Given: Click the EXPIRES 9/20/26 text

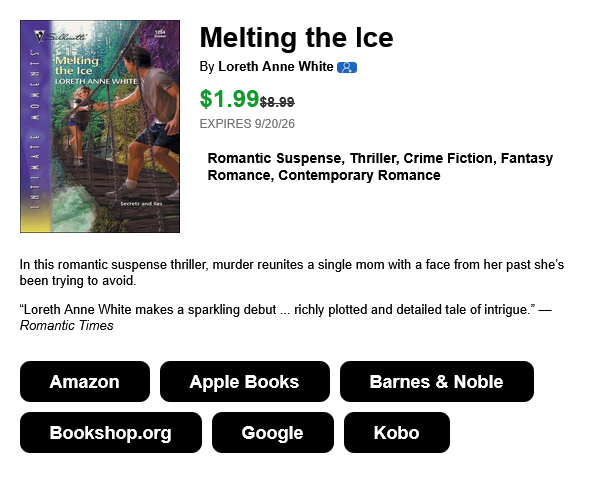Looking at the screenshot, I should click(x=247, y=124).
